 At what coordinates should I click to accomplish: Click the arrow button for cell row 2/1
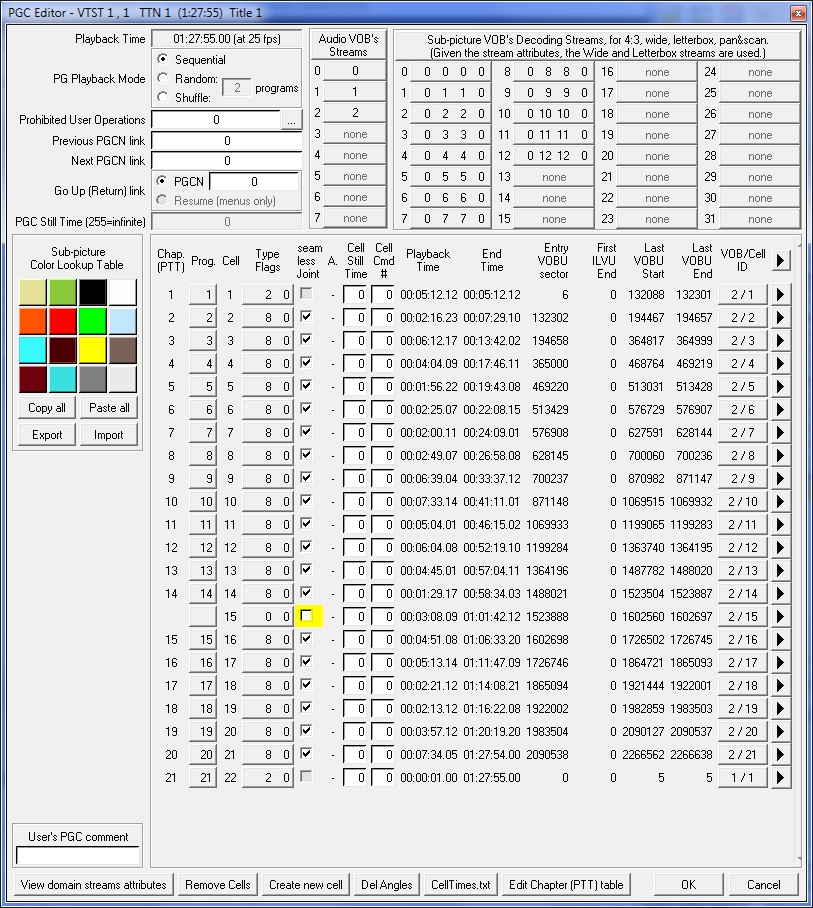(781, 295)
